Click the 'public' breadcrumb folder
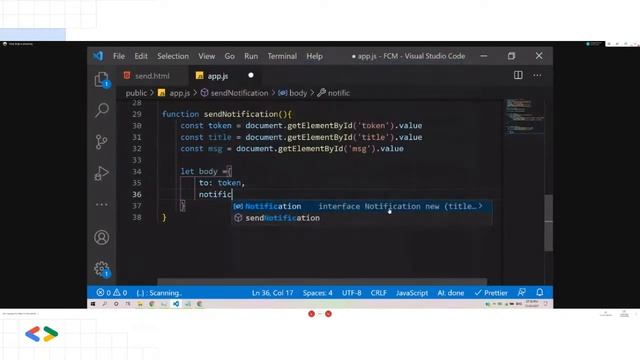The height and width of the screenshot is (360, 640). [136, 93]
